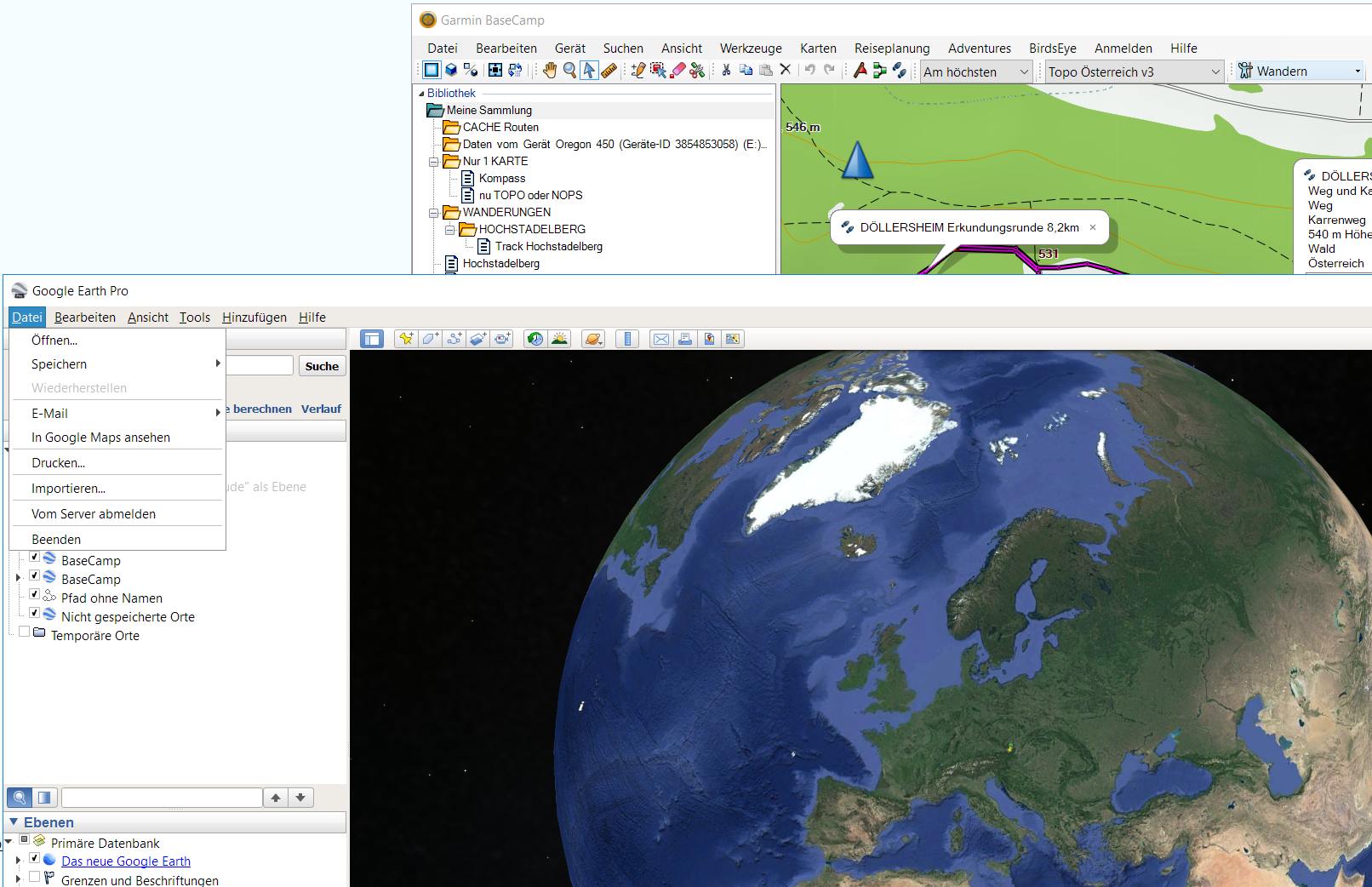The image size is (1372, 887).
Task: Choose Importieren... from the Datei menu
Action: 68,489
